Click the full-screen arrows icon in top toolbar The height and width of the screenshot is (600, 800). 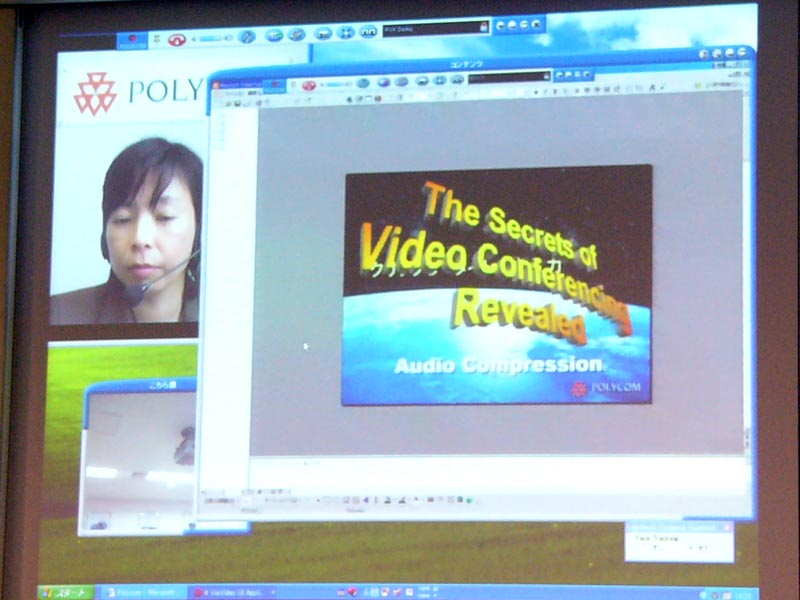(345, 33)
